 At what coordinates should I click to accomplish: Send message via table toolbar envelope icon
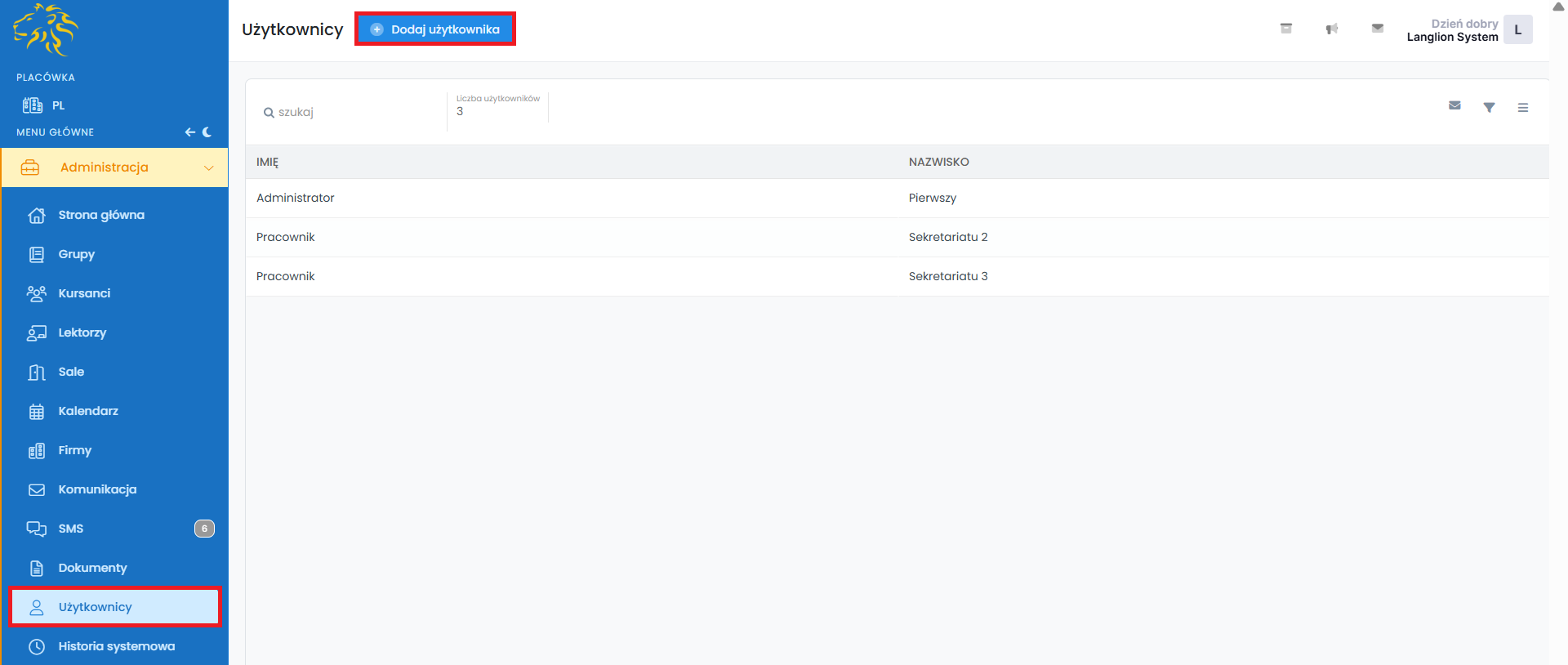[1454, 106]
